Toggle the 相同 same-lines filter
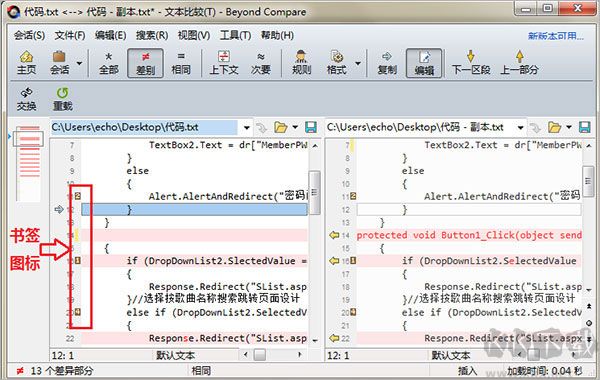This screenshot has width=600, height=380. (x=181, y=63)
